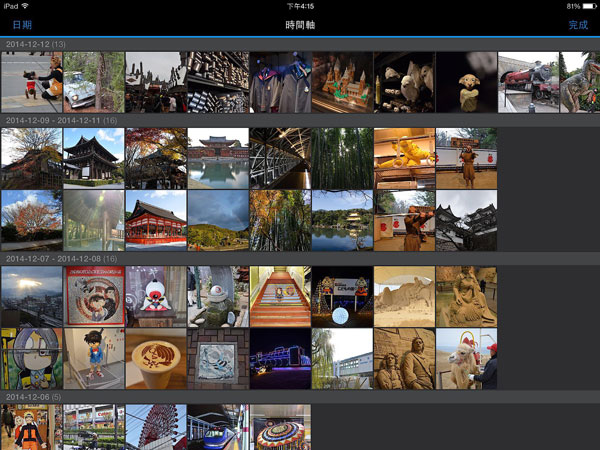Open the latte art coffee photo
600x450 pixels.
(x=156, y=358)
